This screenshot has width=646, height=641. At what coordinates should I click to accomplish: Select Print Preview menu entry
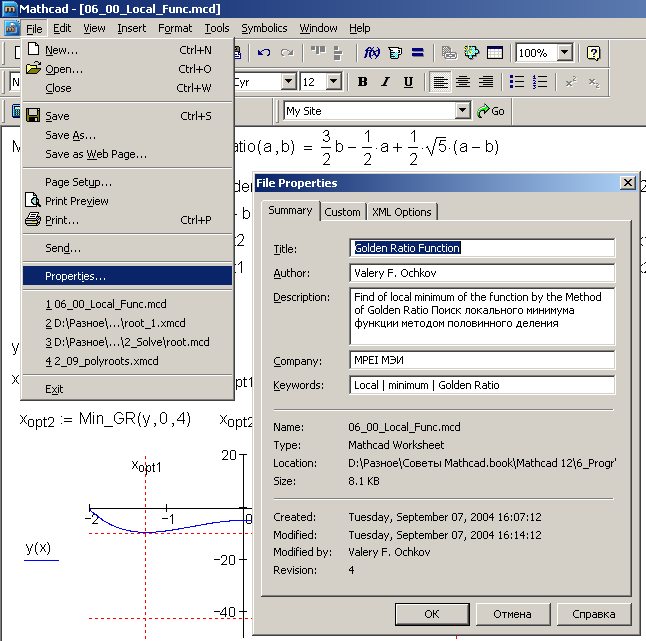(128, 201)
